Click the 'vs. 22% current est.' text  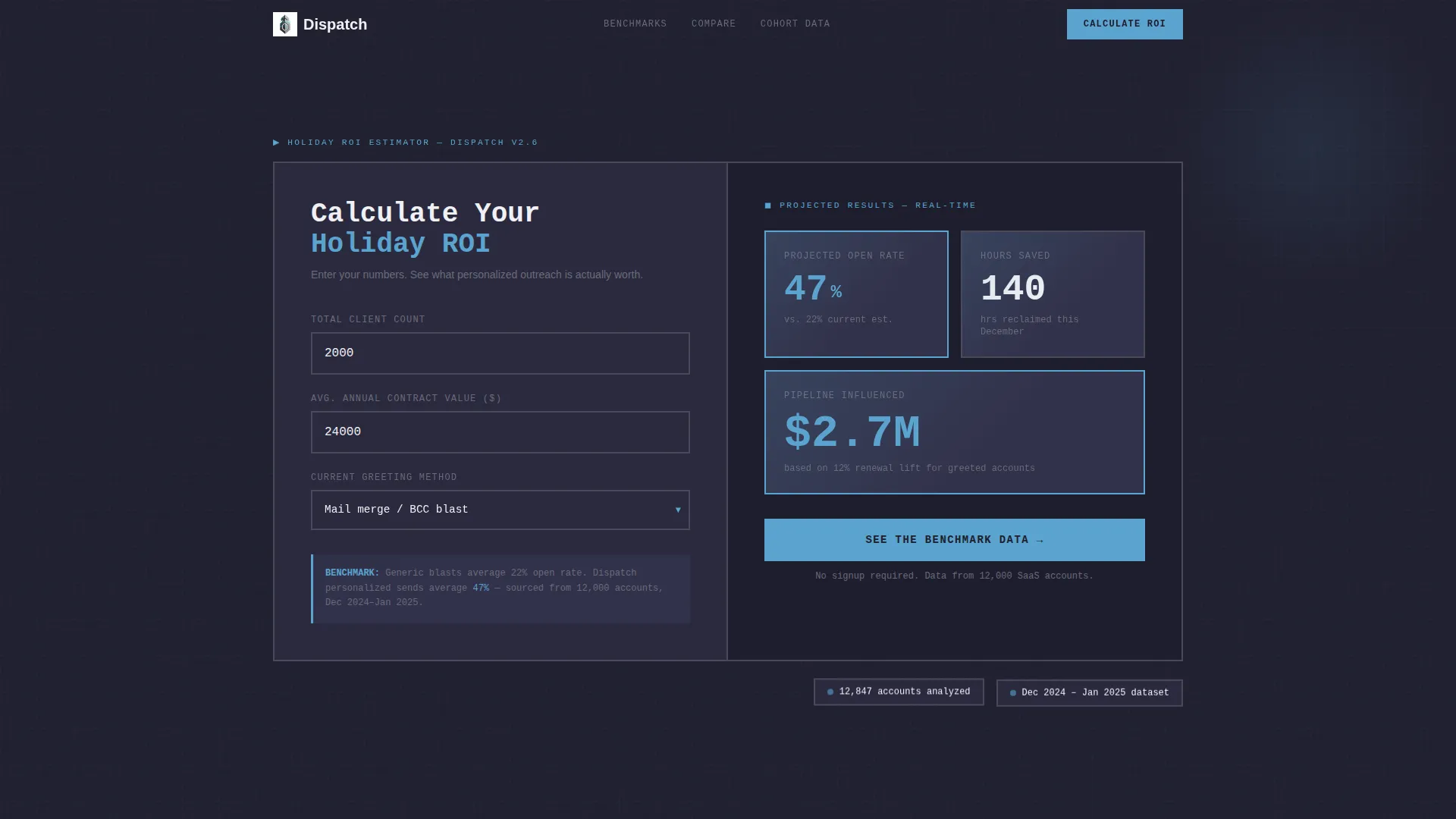(x=839, y=320)
